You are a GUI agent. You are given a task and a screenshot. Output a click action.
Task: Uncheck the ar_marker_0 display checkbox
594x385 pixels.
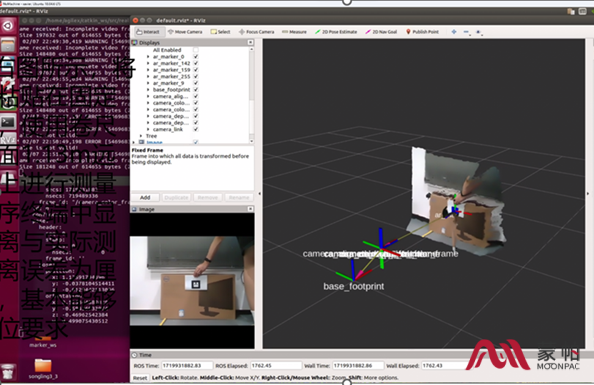196,56
